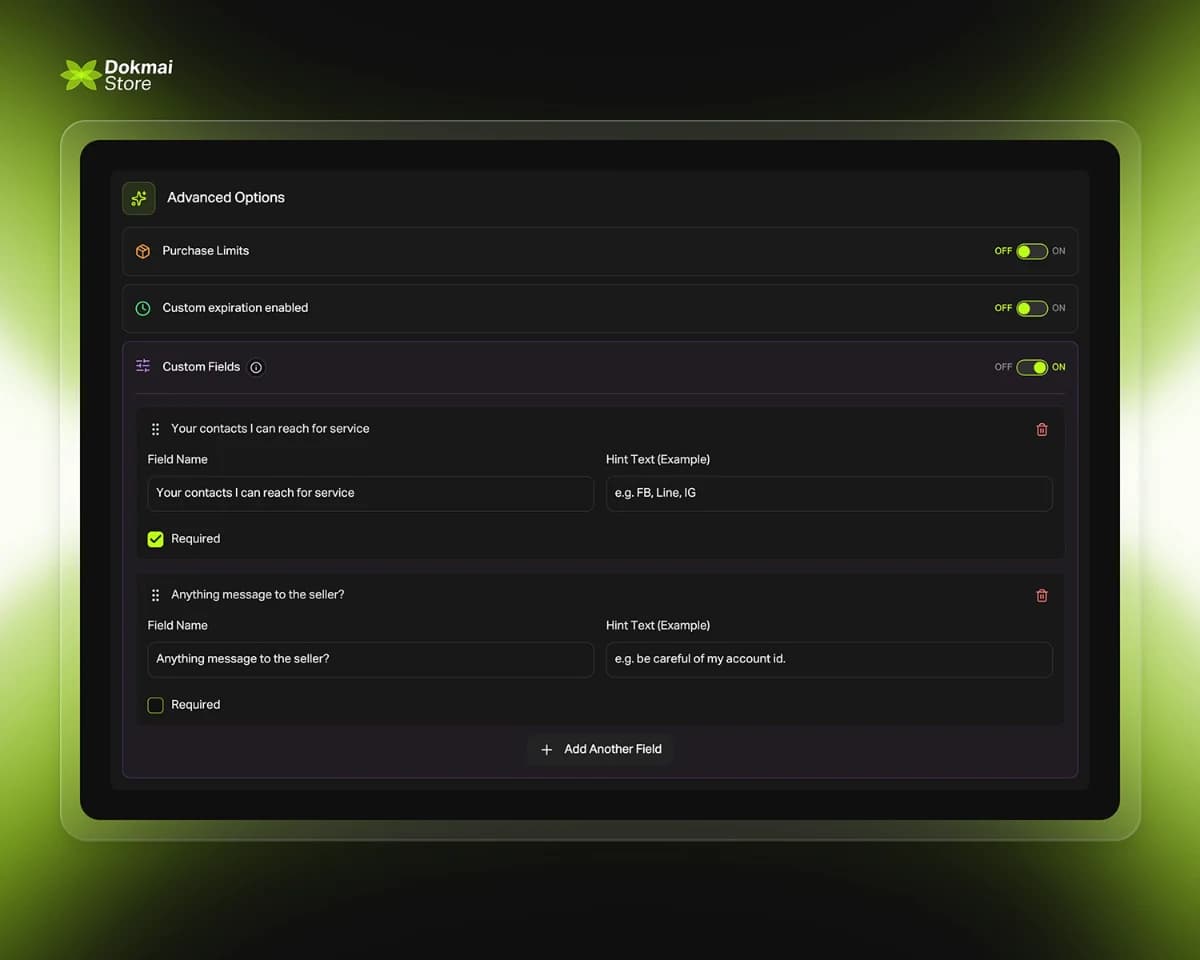This screenshot has width=1200, height=960.
Task: Click trash icon on the contacts field
Action: (x=1041, y=429)
